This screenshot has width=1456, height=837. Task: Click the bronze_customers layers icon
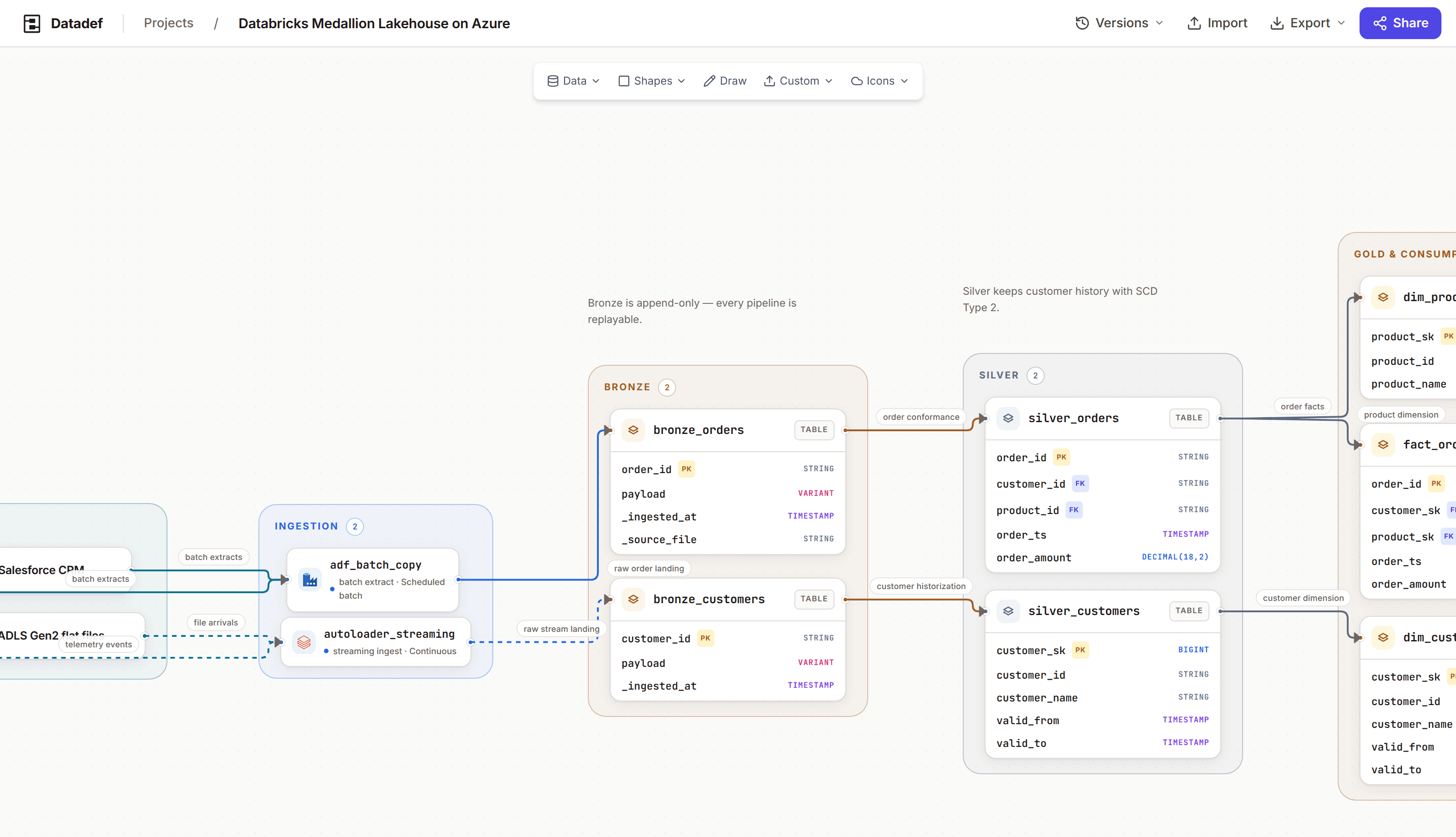(x=633, y=599)
